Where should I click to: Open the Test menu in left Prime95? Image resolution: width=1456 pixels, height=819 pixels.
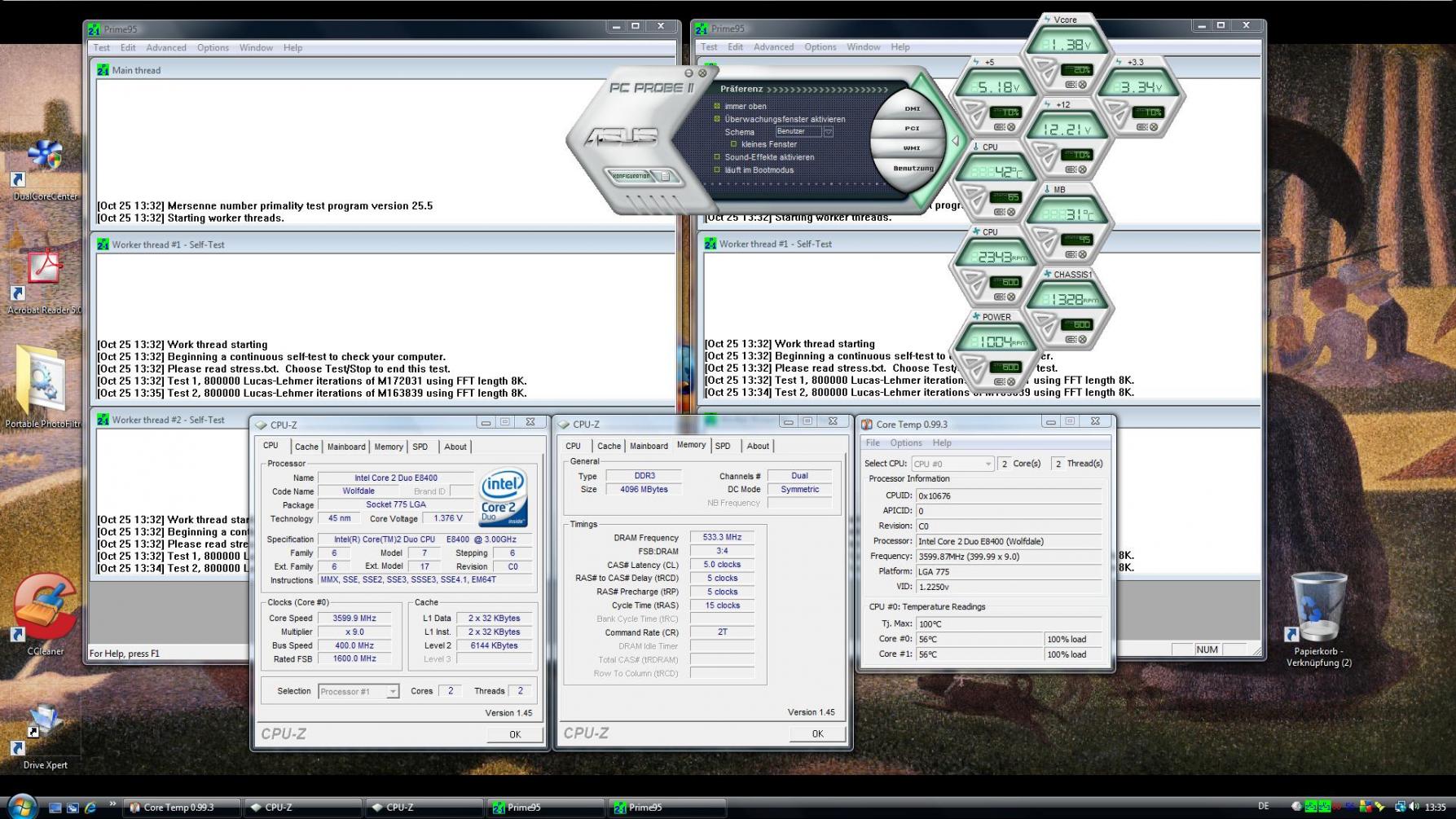[102, 48]
